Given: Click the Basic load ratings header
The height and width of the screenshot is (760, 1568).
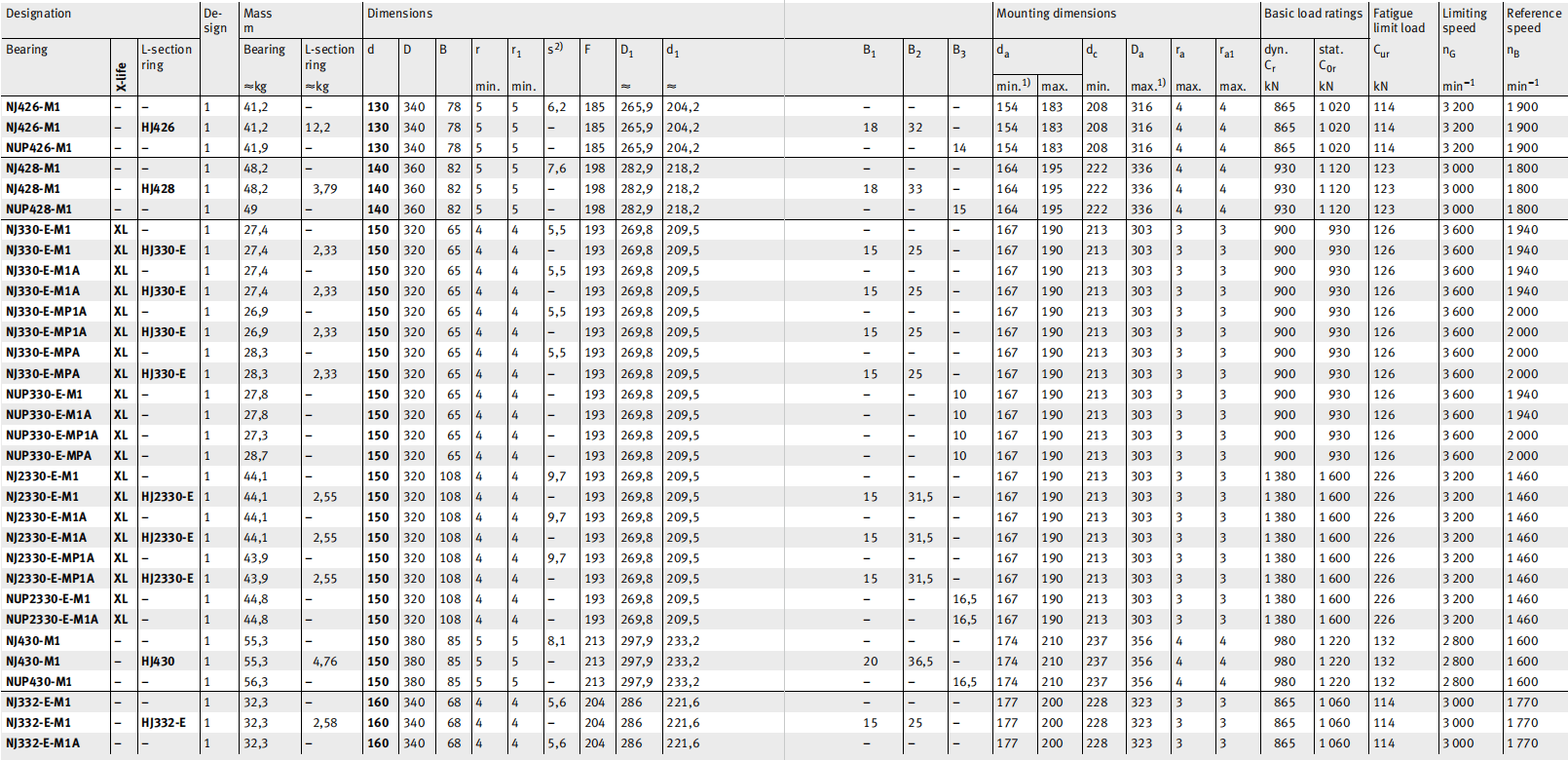Looking at the screenshot, I should click(1313, 14).
